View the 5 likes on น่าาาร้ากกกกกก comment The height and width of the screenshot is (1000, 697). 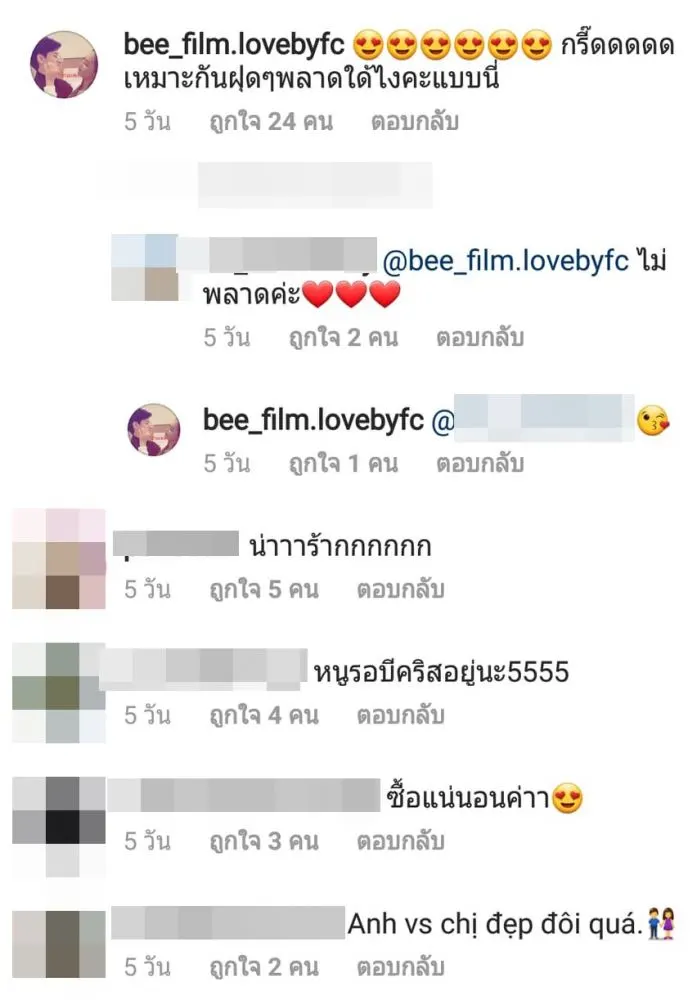pos(265,589)
